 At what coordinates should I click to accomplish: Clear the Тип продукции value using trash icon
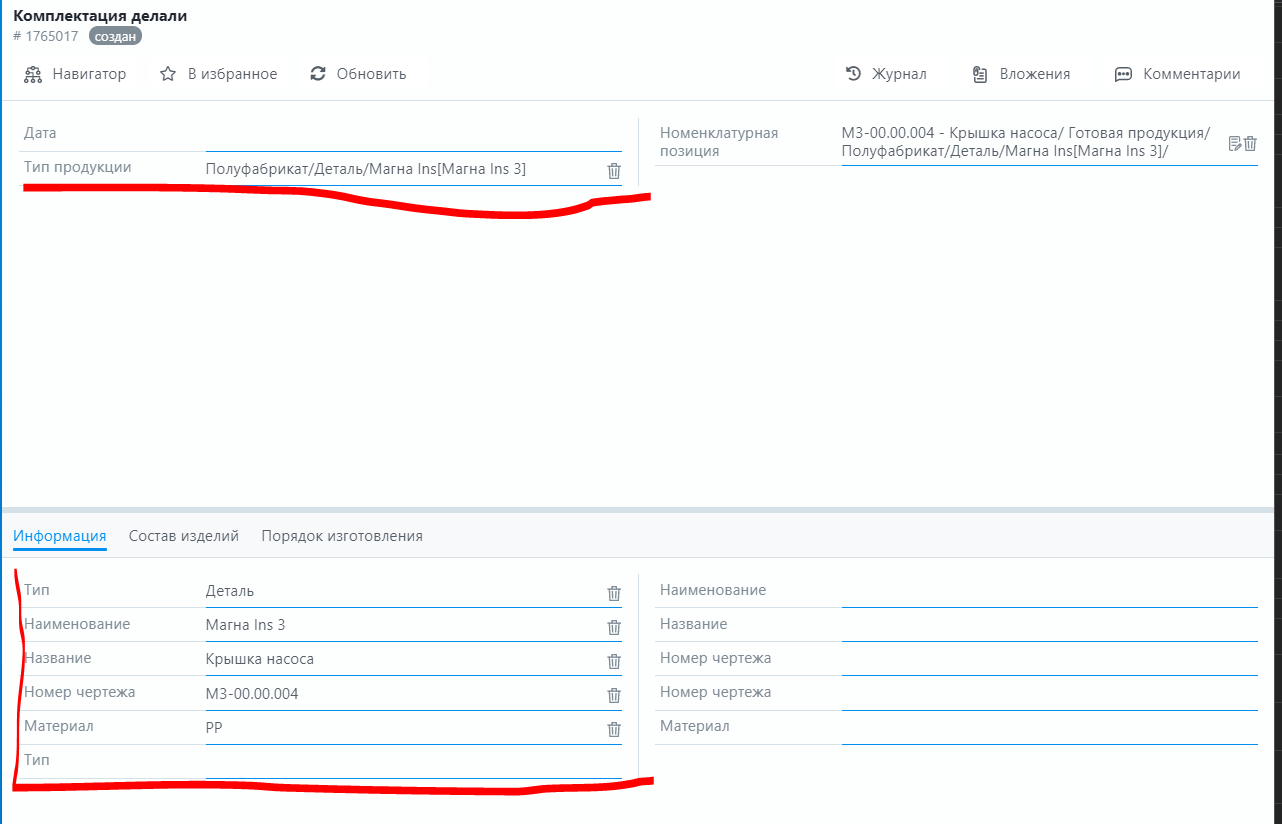tap(614, 171)
